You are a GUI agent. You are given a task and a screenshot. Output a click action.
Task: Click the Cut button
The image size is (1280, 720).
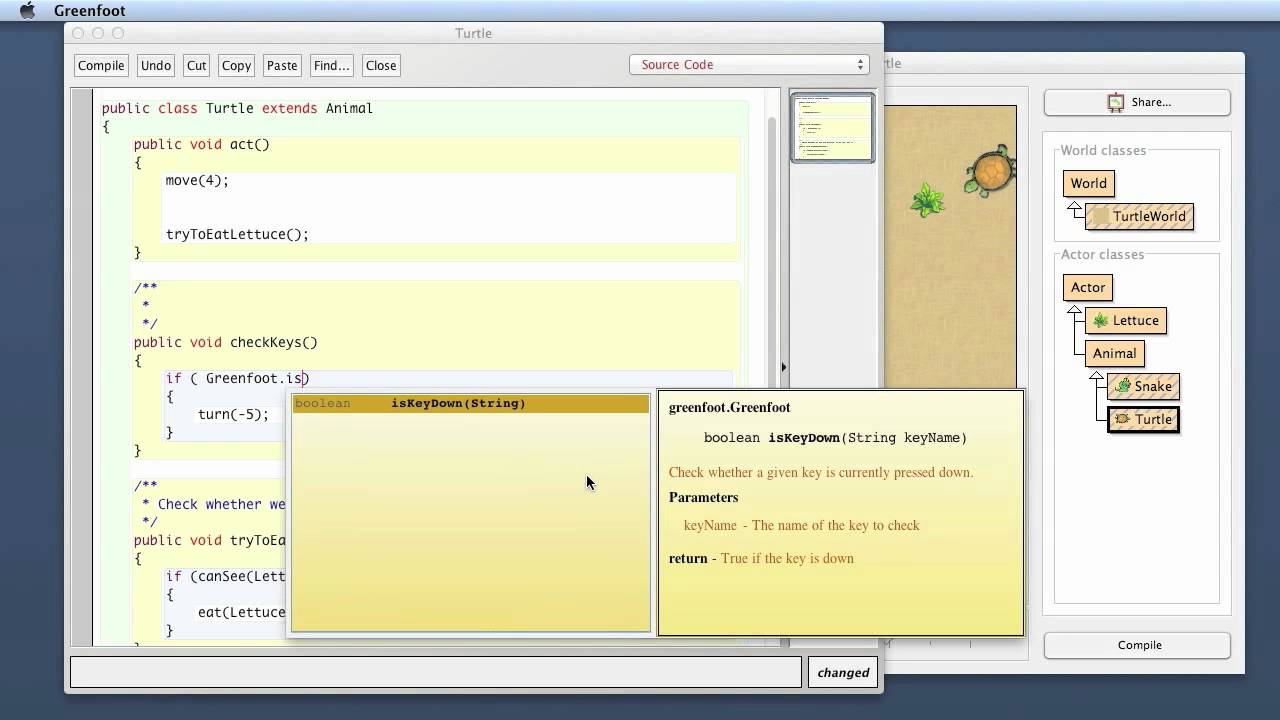point(196,65)
